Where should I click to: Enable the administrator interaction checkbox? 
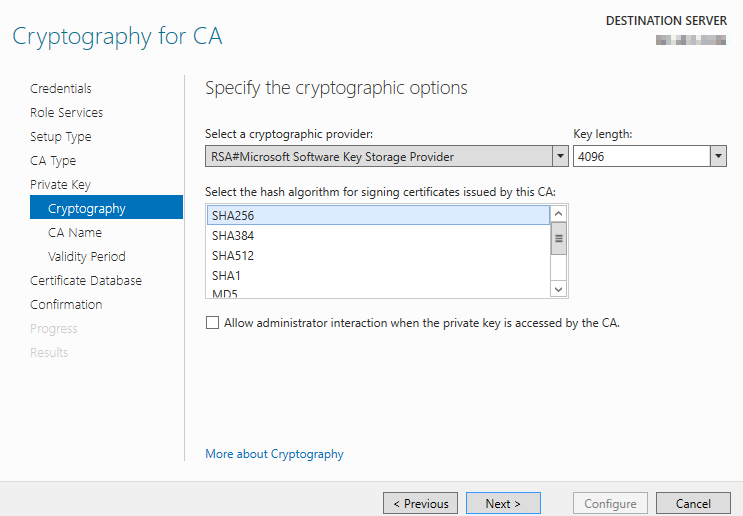coord(212,323)
